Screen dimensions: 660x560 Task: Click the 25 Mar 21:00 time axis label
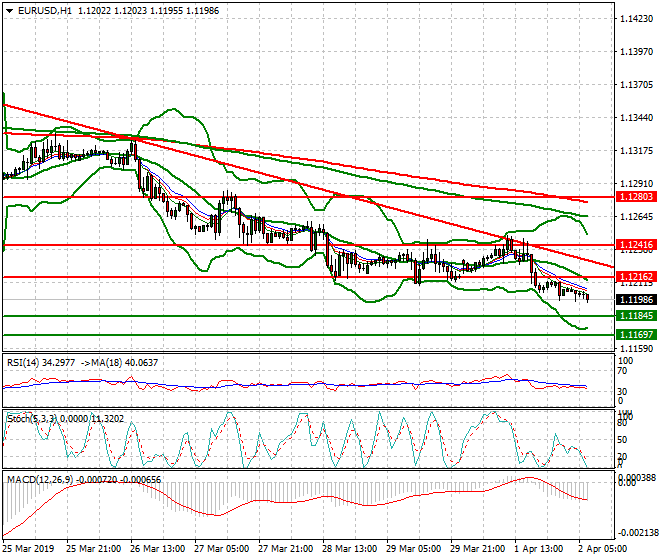coord(93,549)
